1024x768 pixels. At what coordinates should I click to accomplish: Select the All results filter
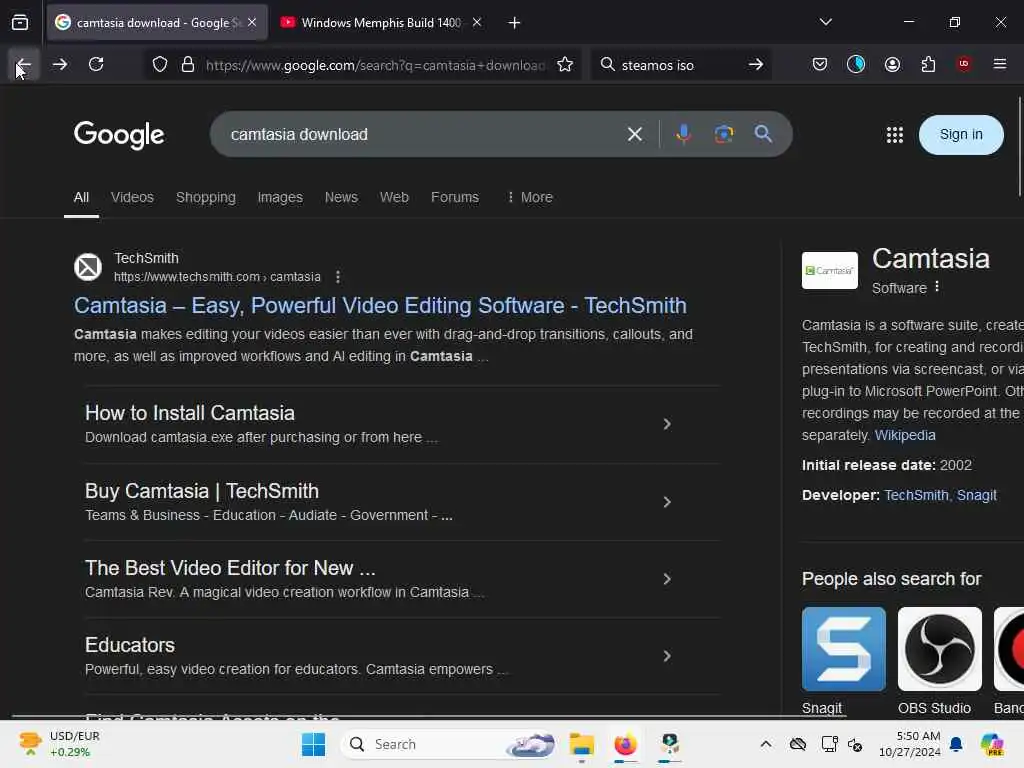[x=81, y=197]
